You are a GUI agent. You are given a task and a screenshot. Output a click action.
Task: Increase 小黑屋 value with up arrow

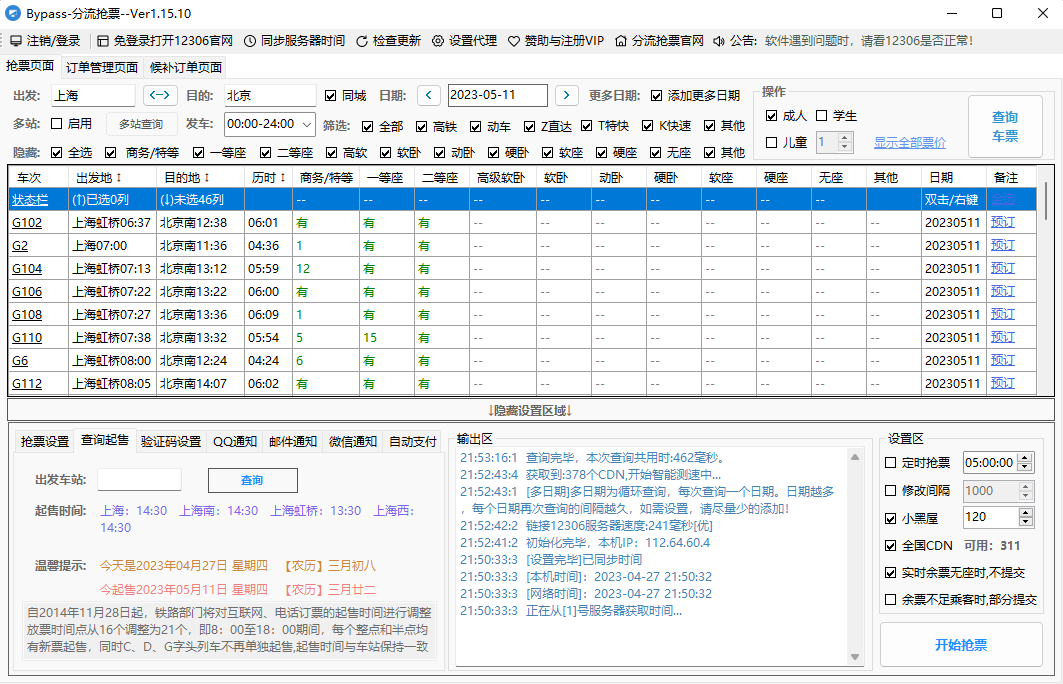click(x=1026, y=513)
